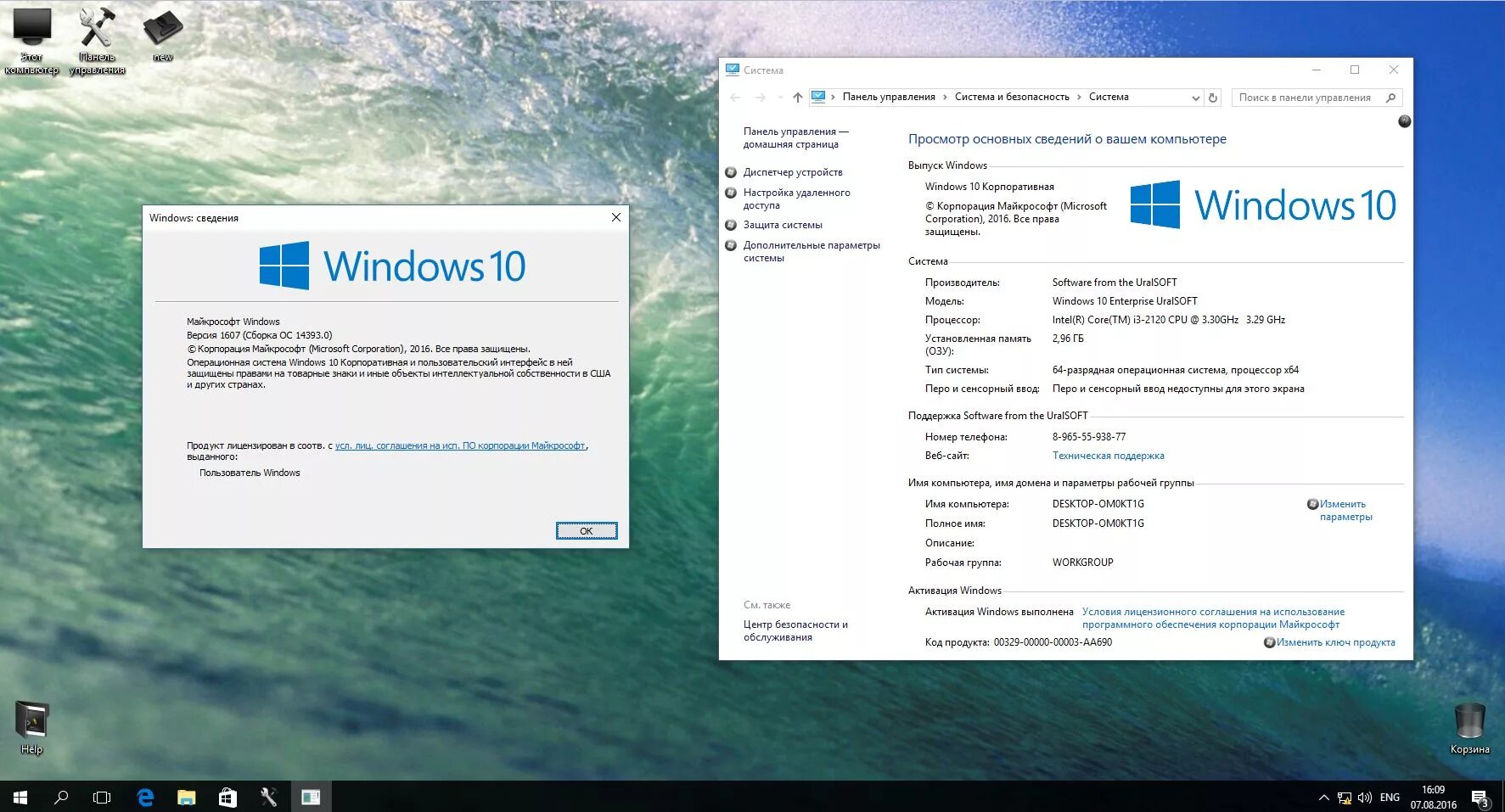Show hidden tray icons chevron

click(1323, 798)
